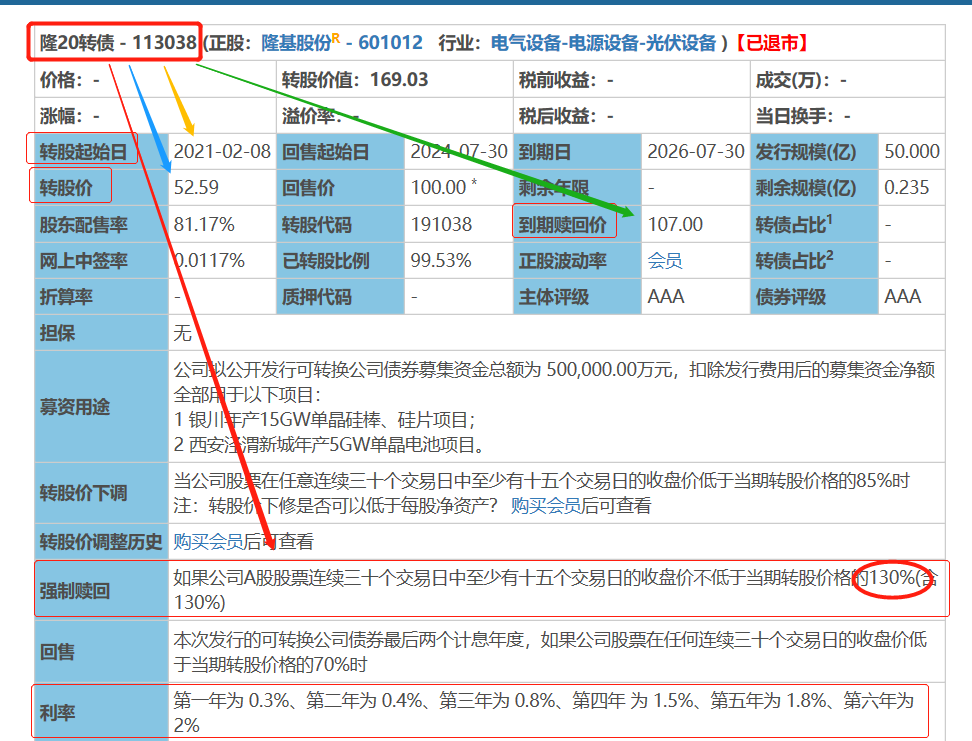The height and width of the screenshot is (741, 972).
Task: Click 购买会员 link in 转股价调整历史 row
Action: point(208,542)
